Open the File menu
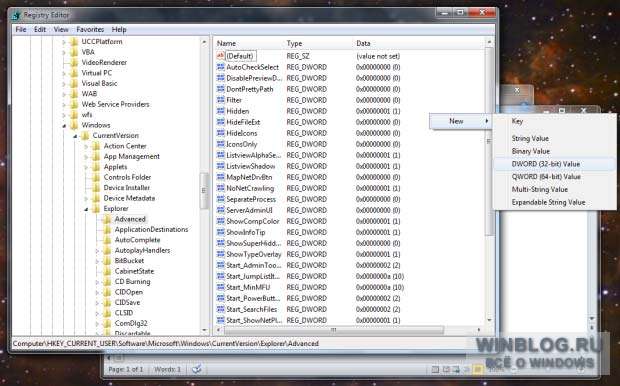The image size is (620, 386). pos(21,29)
